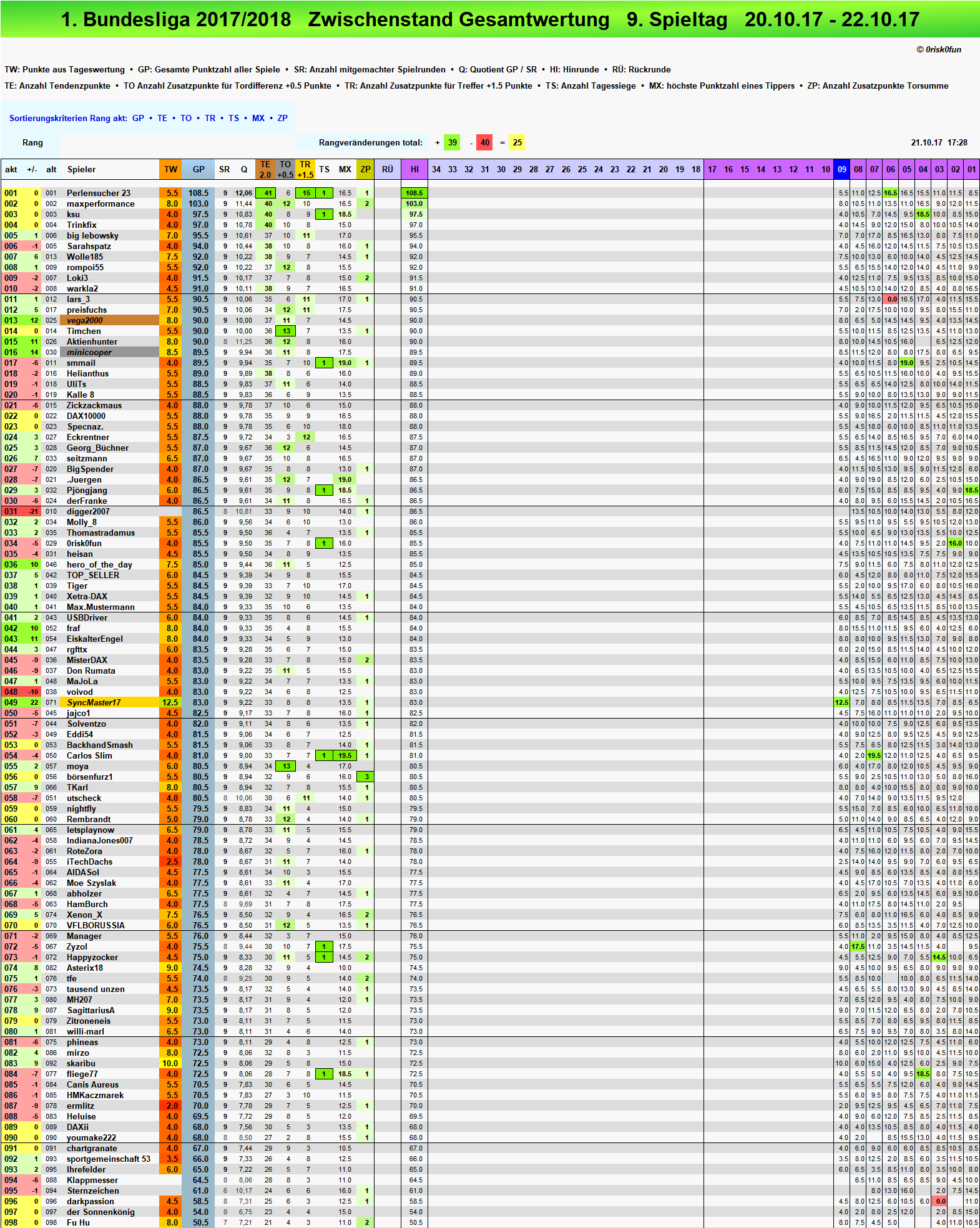Click TW value 12.5 for SyncMaster17
Screen dimensions: 980x1228
point(170,702)
